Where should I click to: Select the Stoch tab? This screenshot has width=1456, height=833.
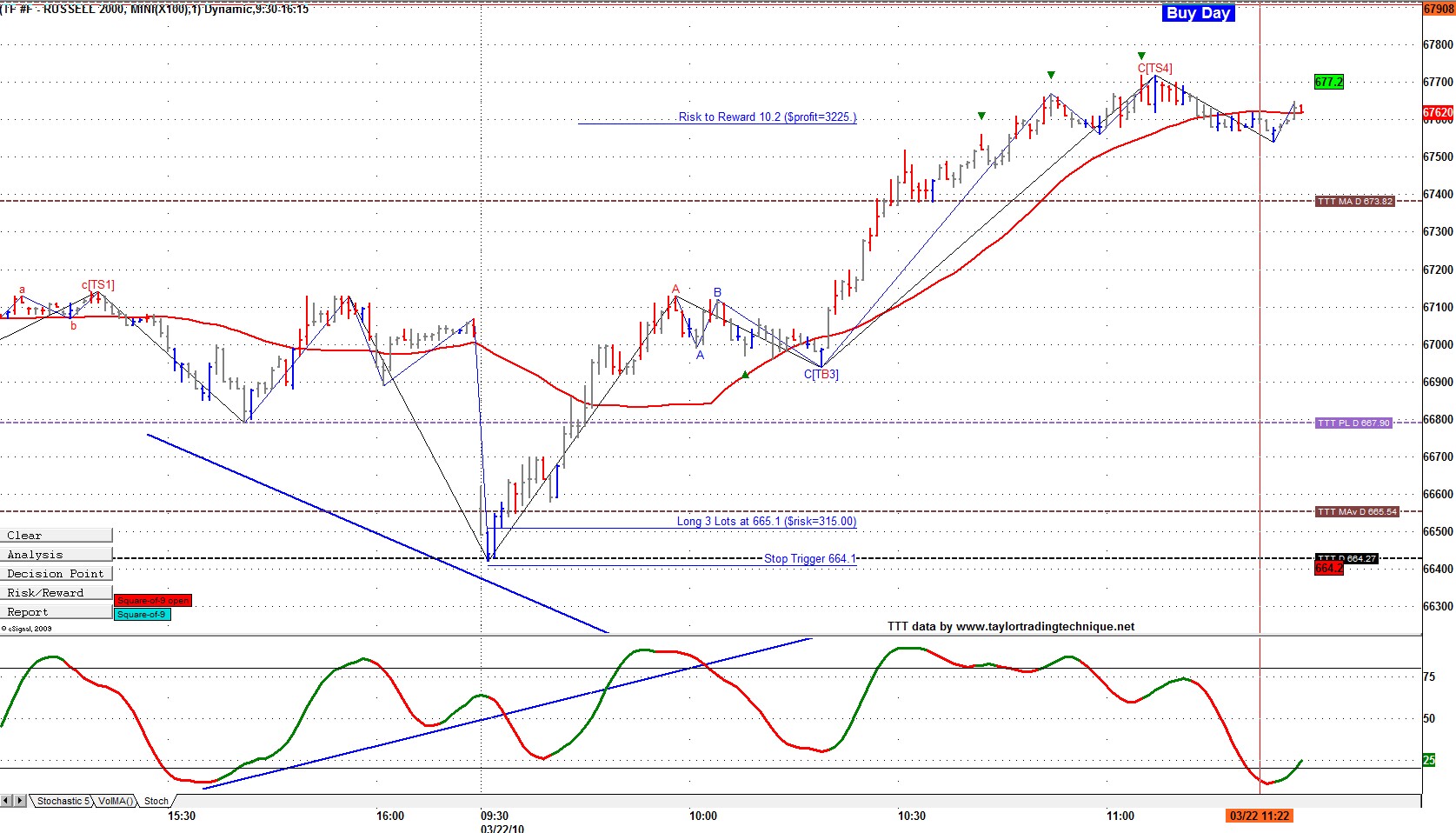[156, 801]
